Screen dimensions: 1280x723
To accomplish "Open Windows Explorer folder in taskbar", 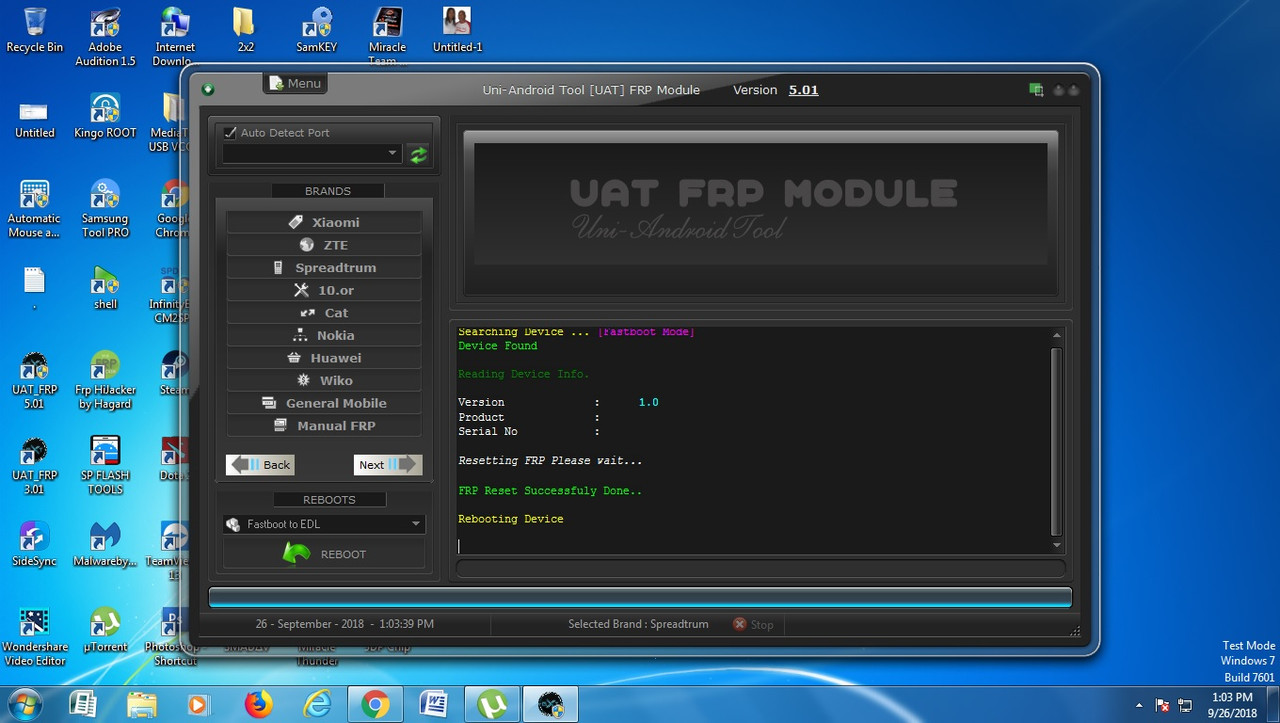I will [x=141, y=705].
